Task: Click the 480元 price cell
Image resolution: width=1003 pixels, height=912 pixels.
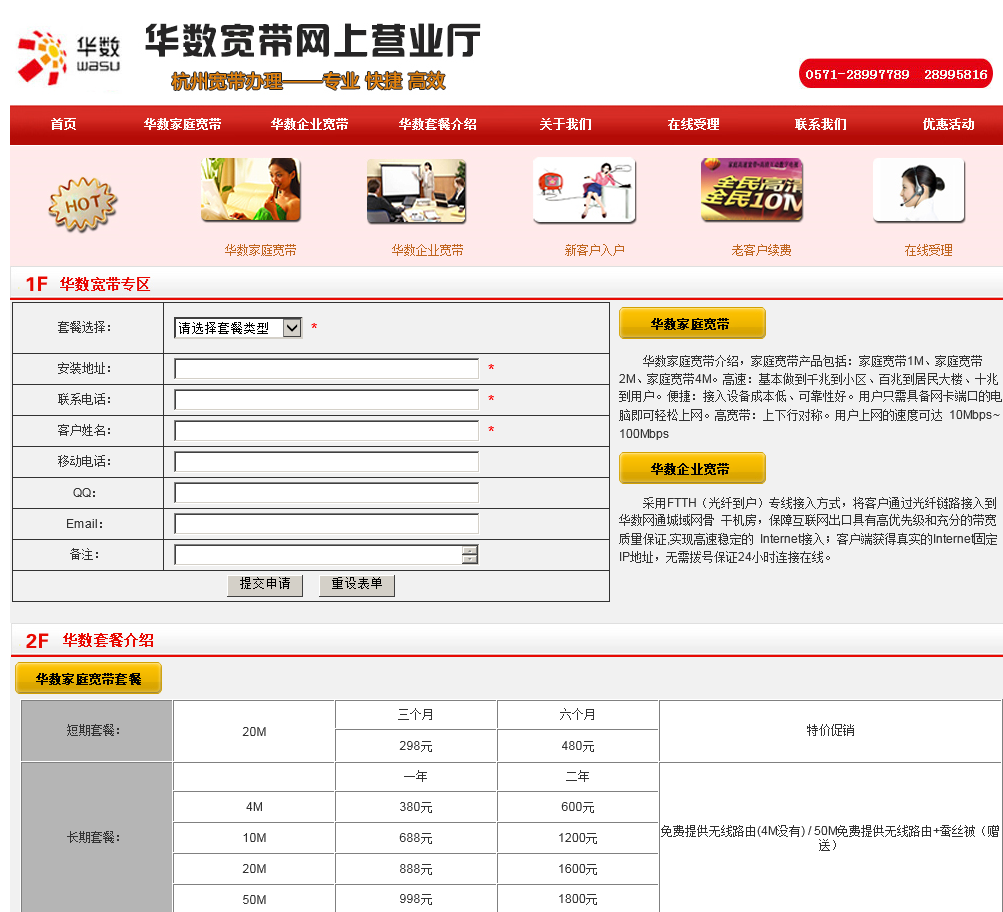Action: click(578, 746)
